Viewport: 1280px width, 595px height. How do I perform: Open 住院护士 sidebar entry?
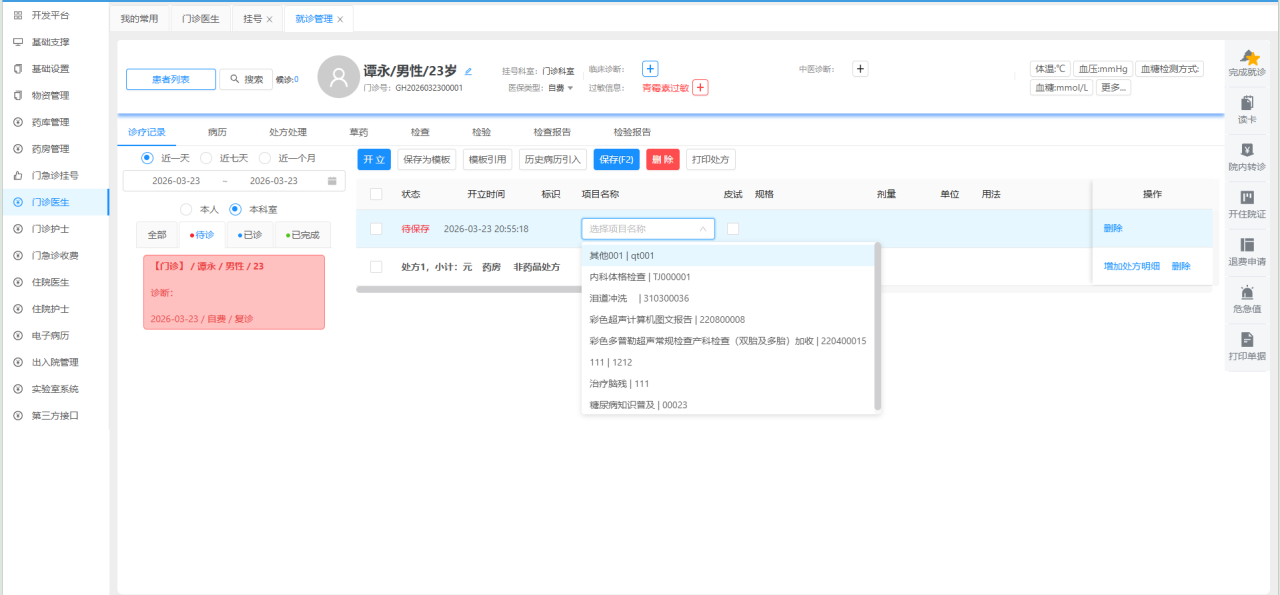click(50, 309)
